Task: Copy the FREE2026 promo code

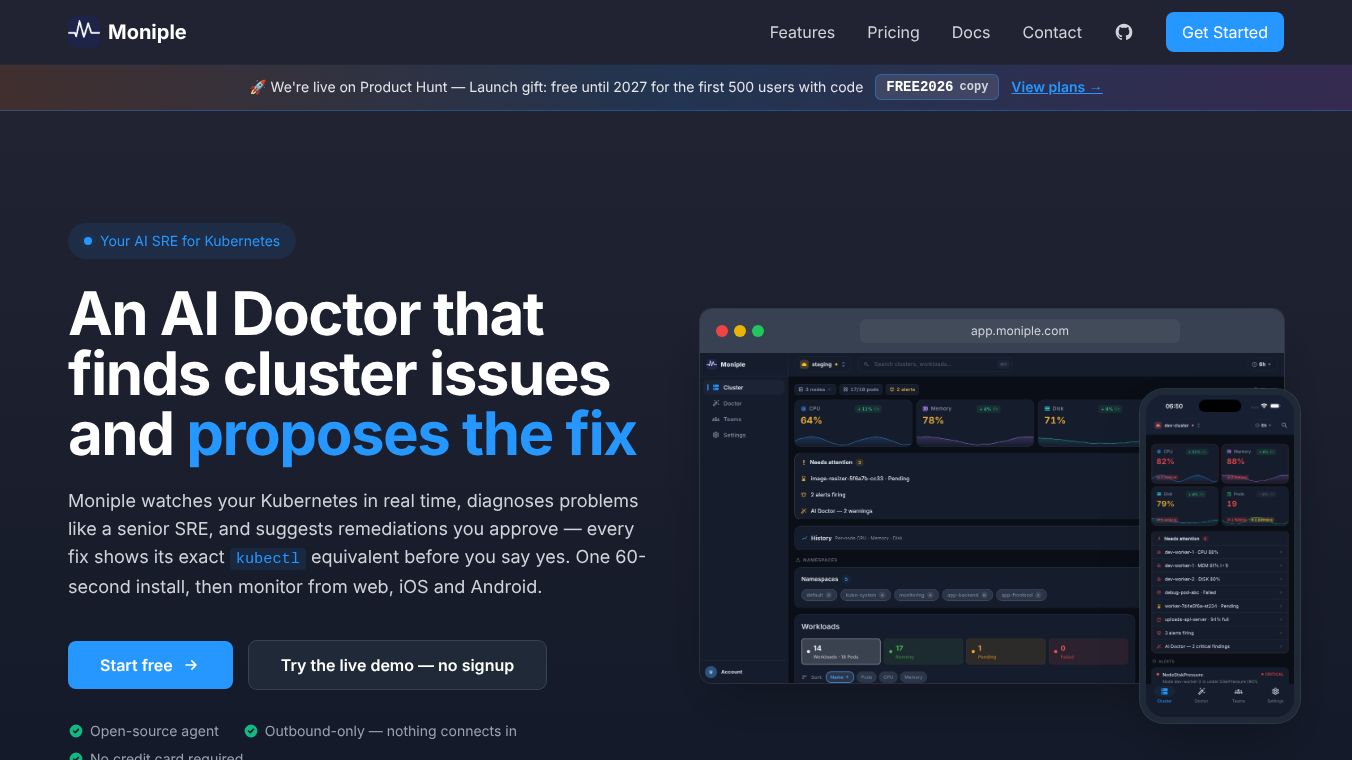Action: pos(937,87)
